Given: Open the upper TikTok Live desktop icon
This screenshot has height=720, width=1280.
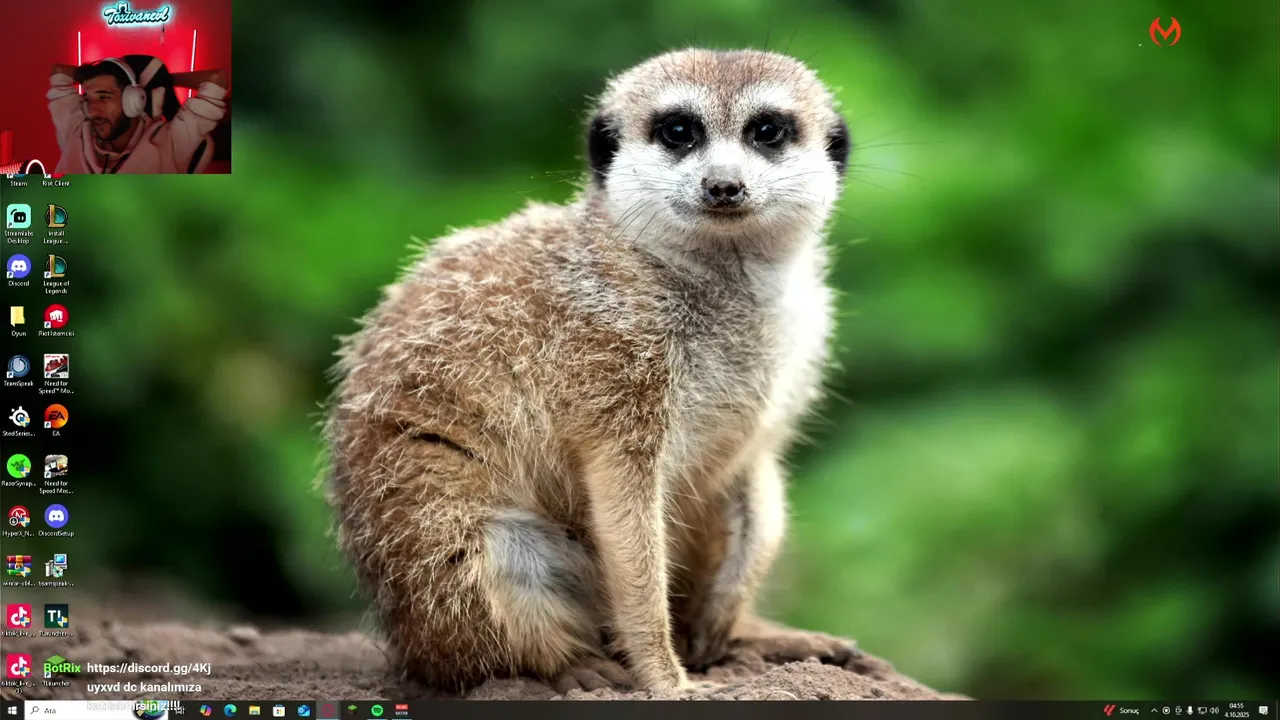Looking at the screenshot, I should pyautogui.click(x=18, y=621).
